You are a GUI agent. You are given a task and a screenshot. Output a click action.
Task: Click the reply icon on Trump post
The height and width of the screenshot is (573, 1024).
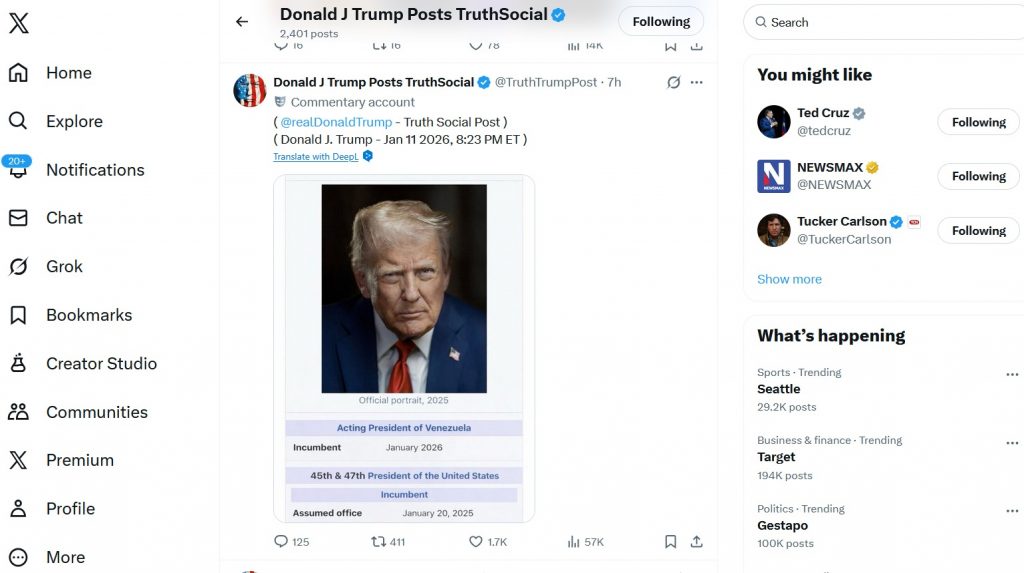click(281, 541)
